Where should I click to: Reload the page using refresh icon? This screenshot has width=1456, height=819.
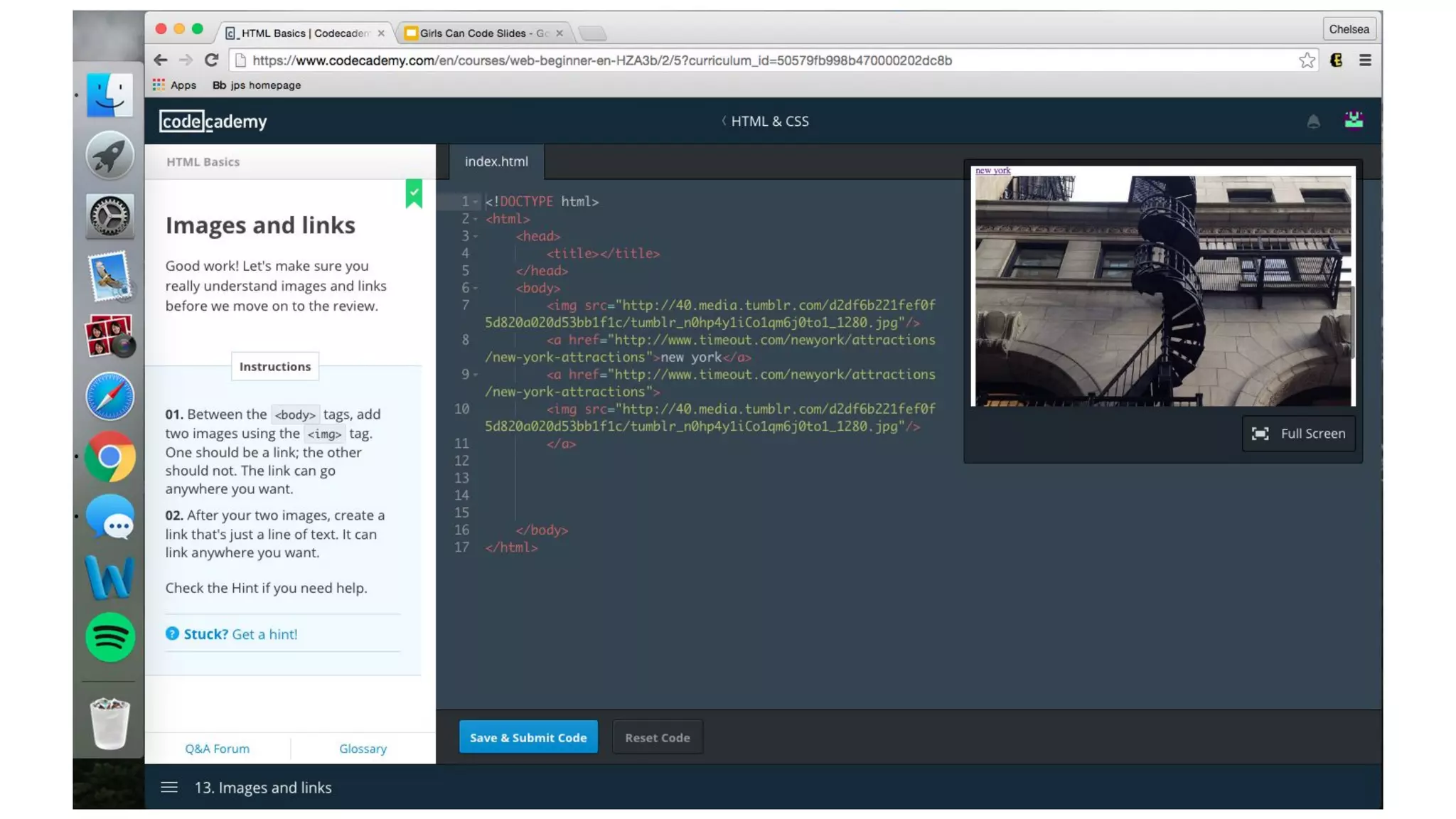tap(211, 60)
